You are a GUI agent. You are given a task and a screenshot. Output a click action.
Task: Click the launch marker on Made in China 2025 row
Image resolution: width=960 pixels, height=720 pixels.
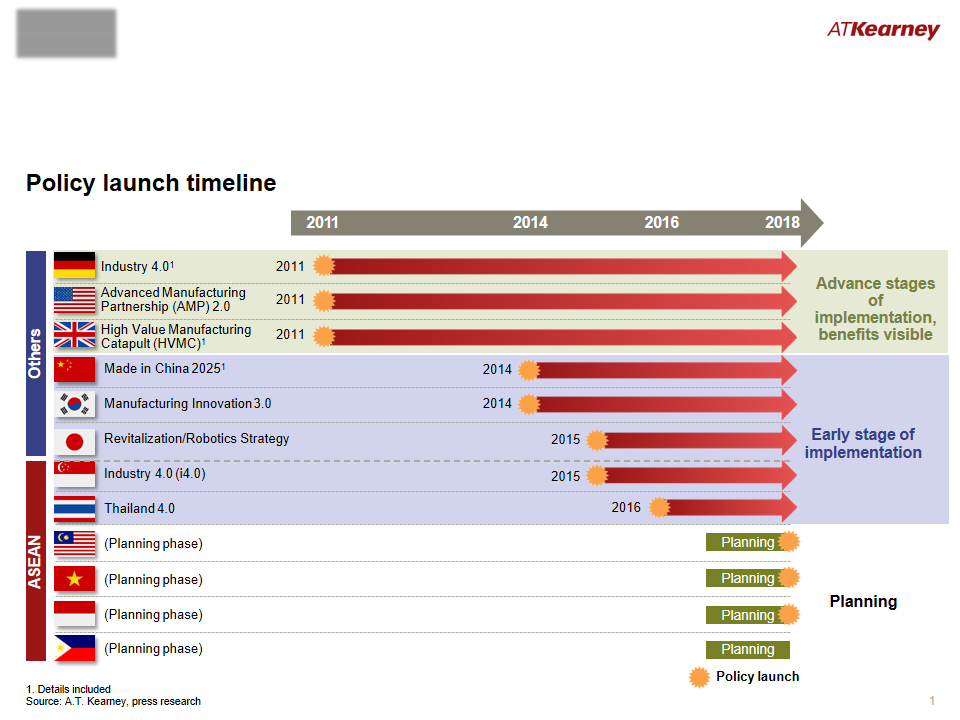click(x=529, y=370)
